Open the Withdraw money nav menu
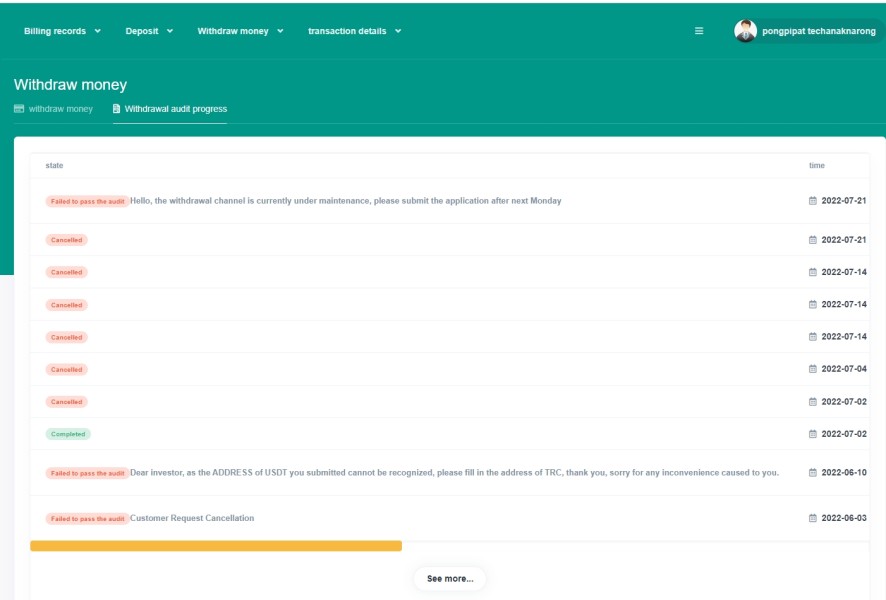 click(x=233, y=31)
